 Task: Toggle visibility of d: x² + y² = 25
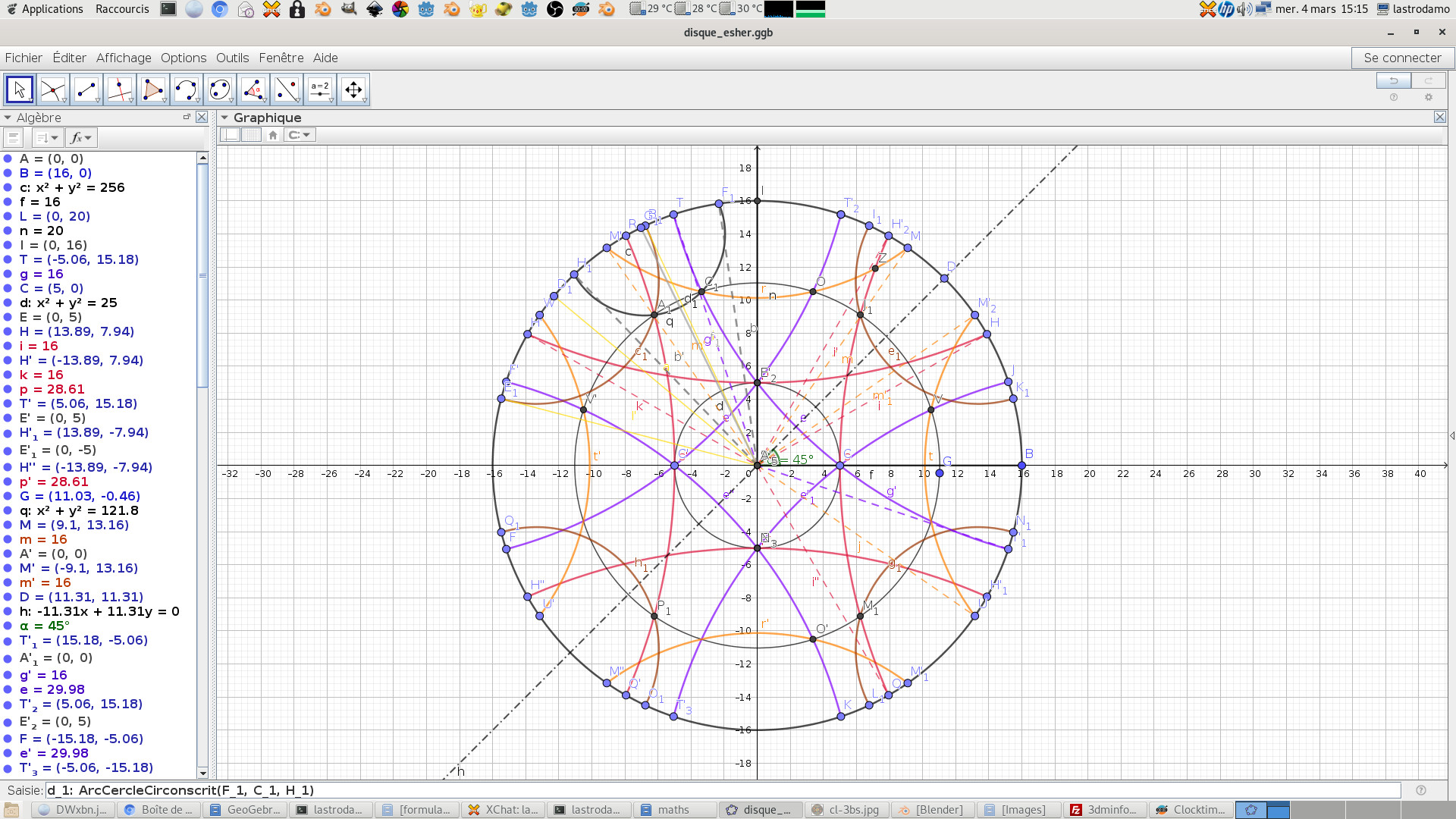[x=8, y=303]
